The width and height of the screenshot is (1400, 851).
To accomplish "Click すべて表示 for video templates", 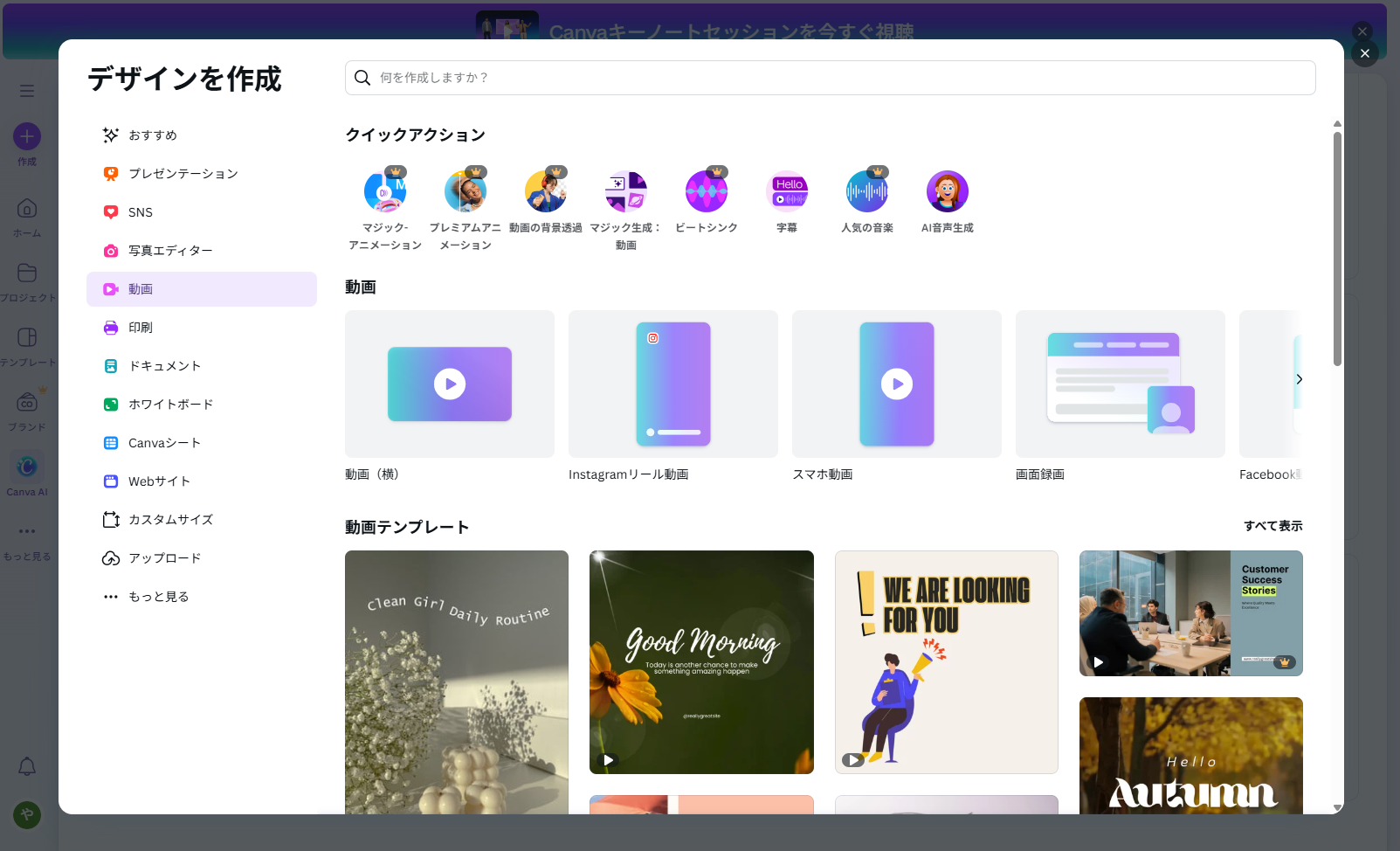I will [x=1272, y=526].
